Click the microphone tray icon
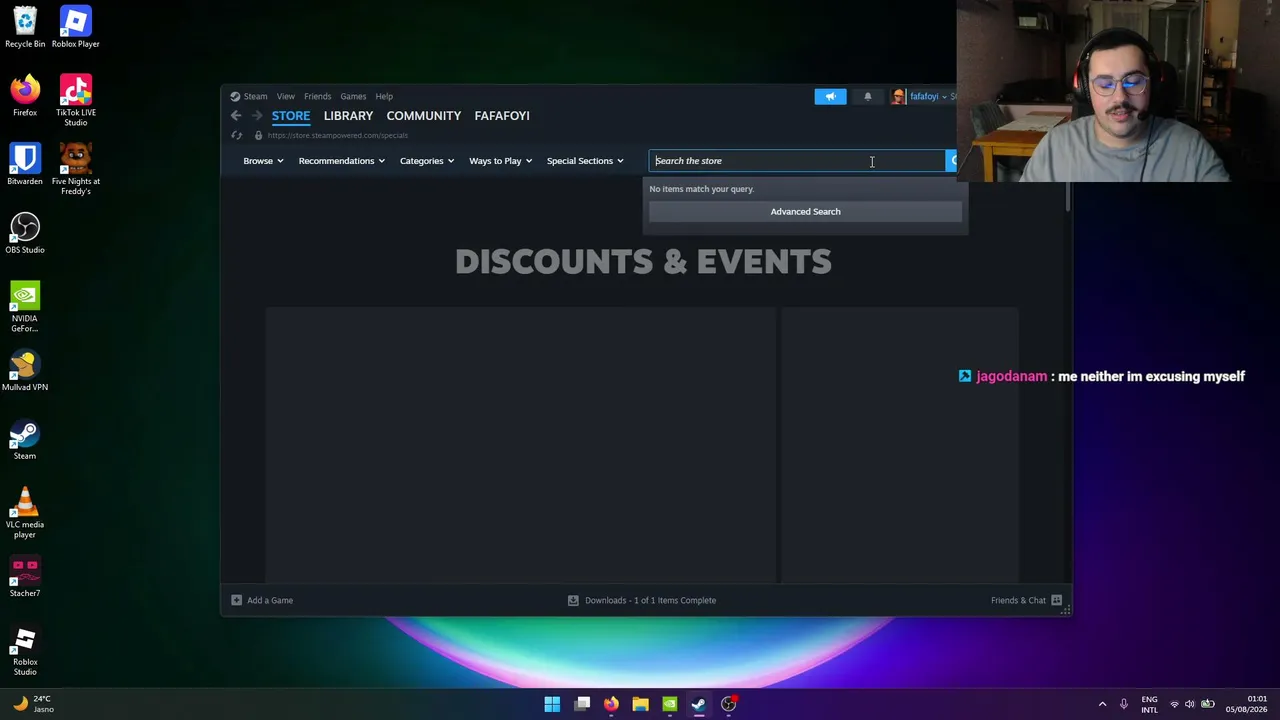Image resolution: width=1280 pixels, height=720 pixels. pos(1123,704)
